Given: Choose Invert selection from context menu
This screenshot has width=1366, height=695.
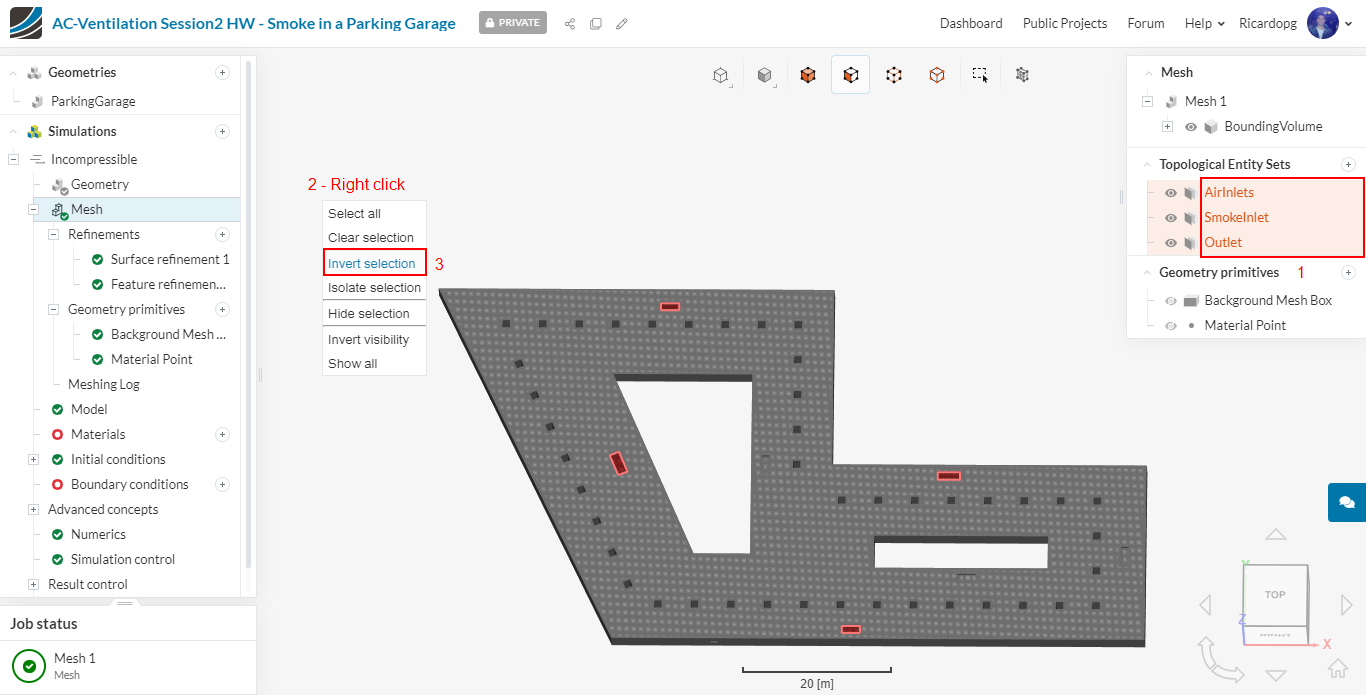Looking at the screenshot, I should click(374, 263).
